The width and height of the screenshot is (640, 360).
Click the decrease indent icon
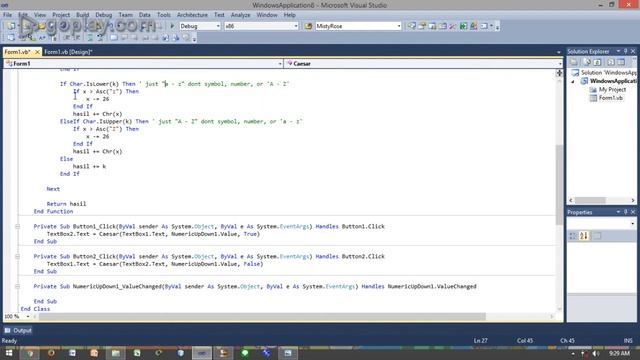(x=67, y=38)
